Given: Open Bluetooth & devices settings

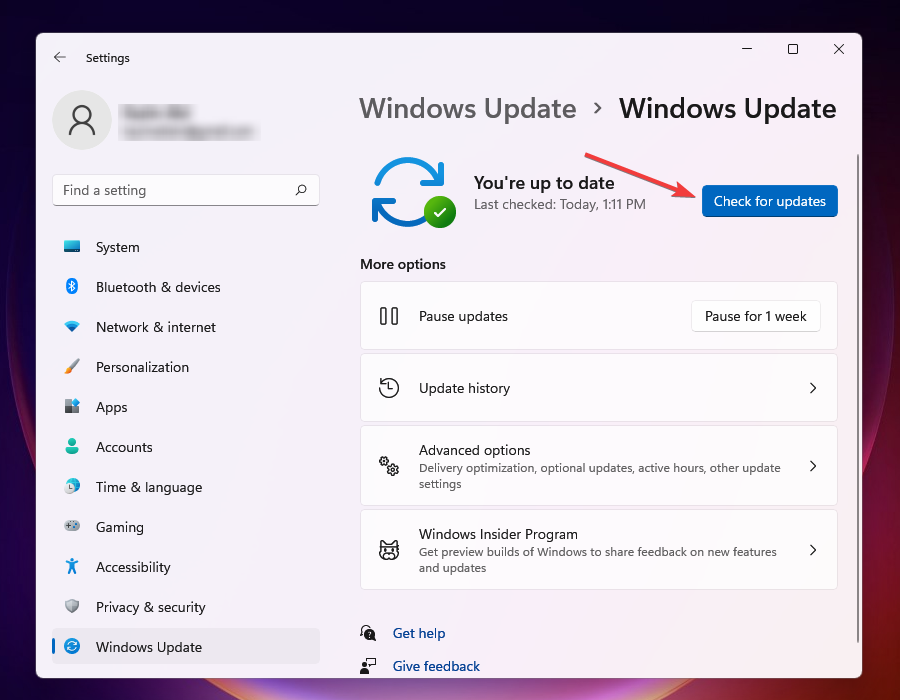Looking at the screenshot, I should click(x=185, y=287).
